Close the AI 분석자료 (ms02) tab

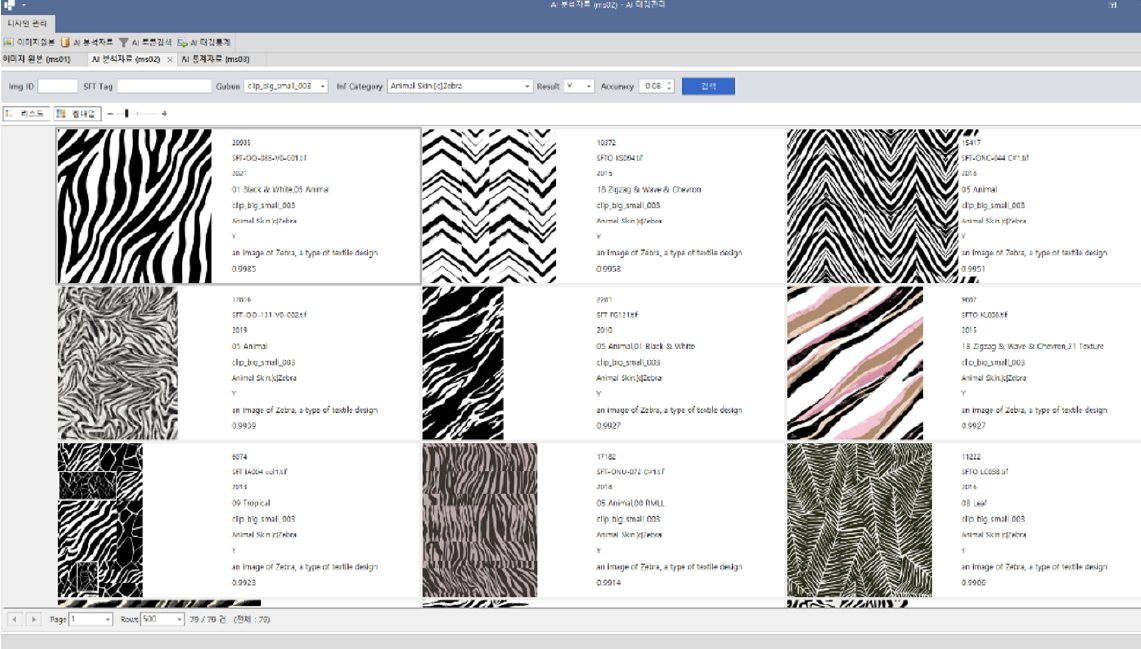[x=170, y=60]
